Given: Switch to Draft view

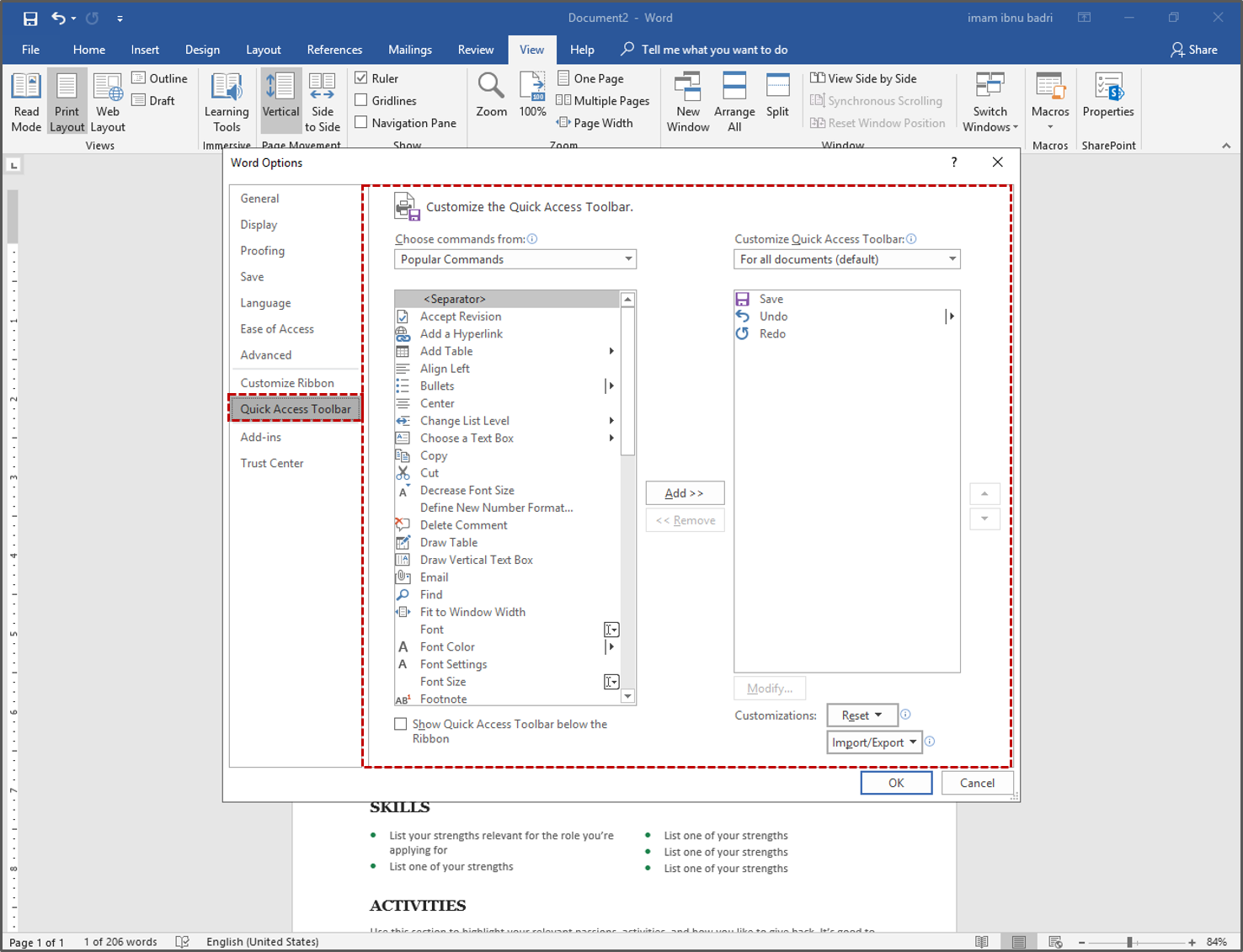Looking at the screenshot, I should point(153,100).
